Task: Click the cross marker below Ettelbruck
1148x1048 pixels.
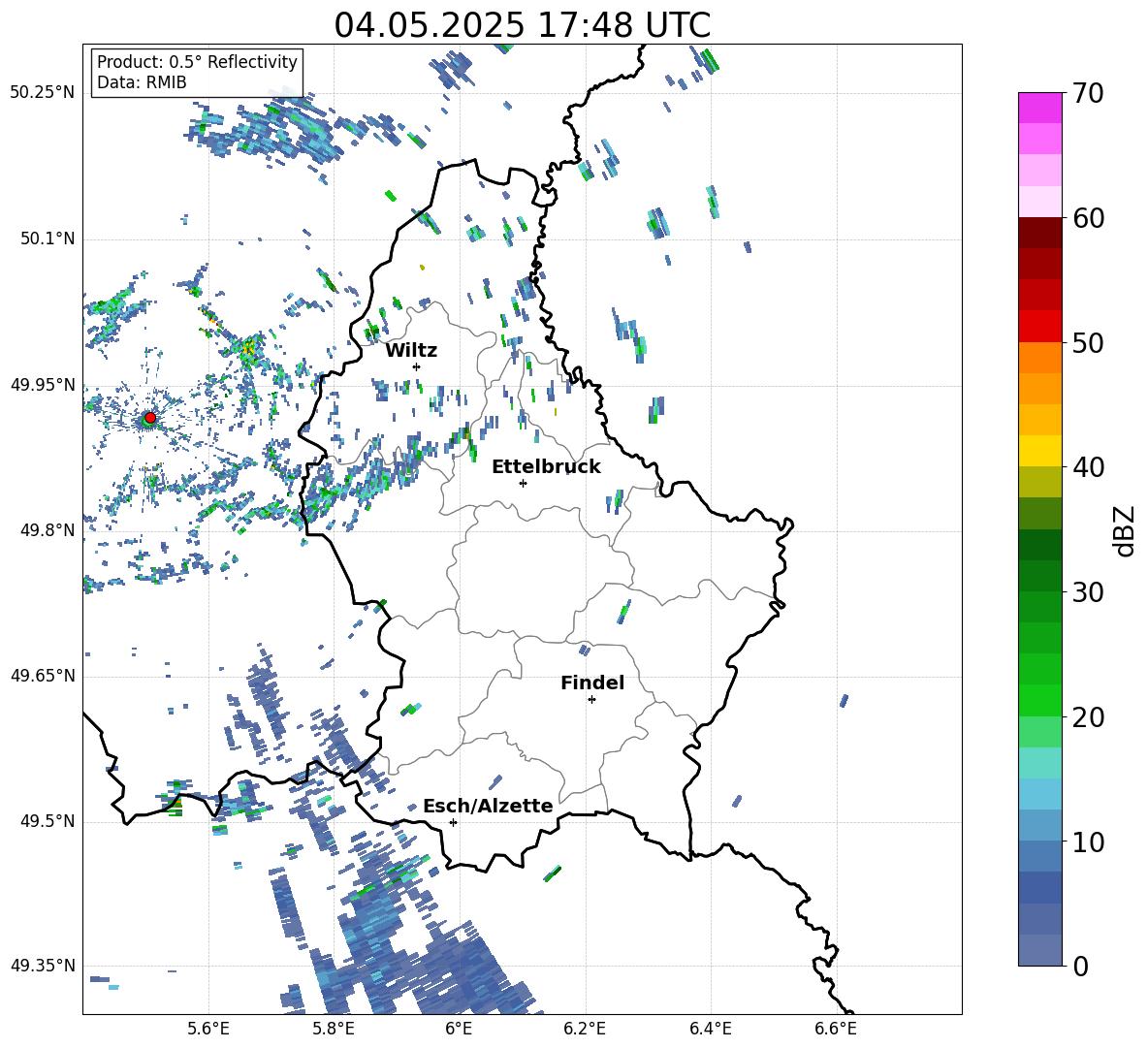Action: (x=523, y=483)
